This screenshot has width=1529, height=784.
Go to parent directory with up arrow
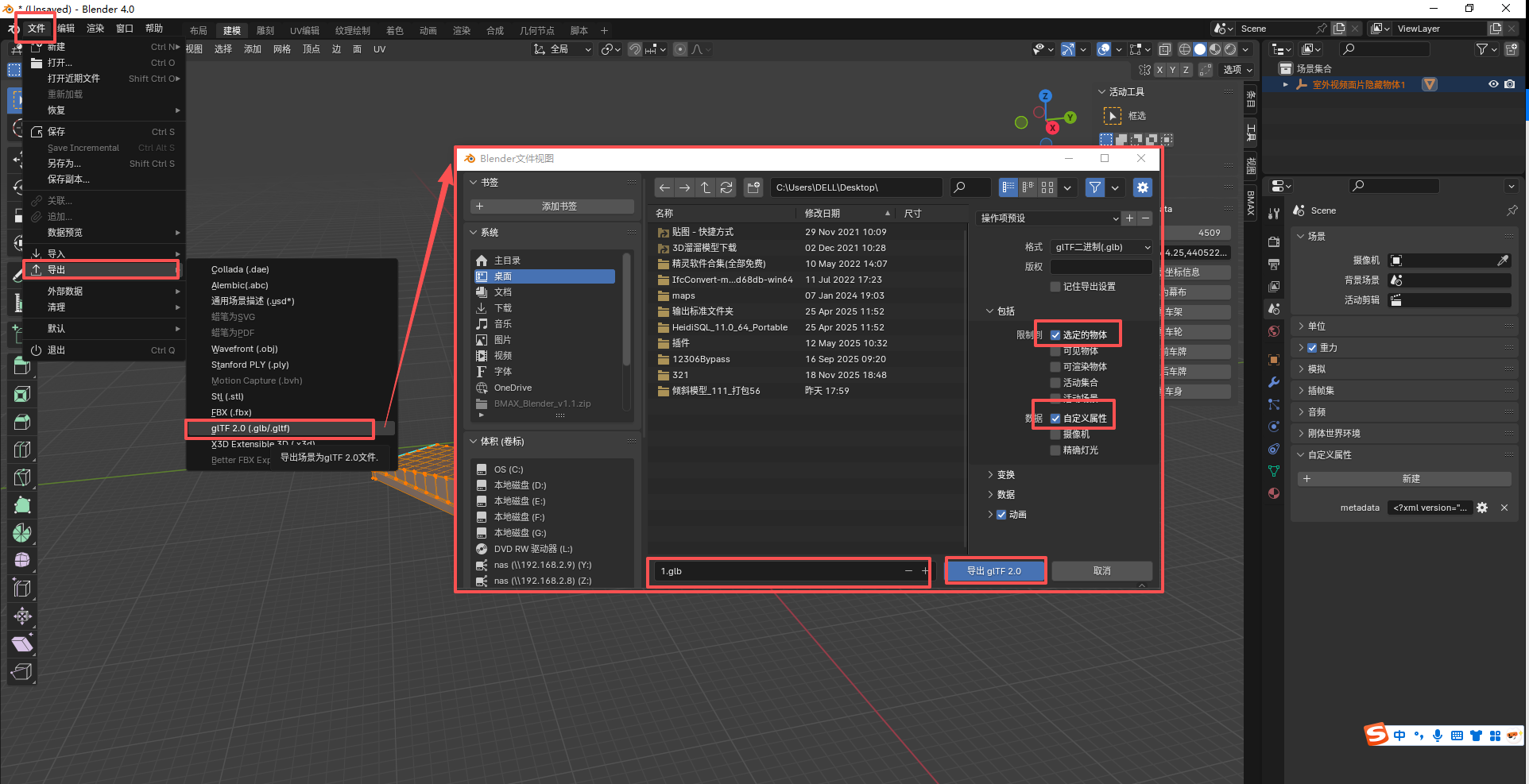pyautogui.click(x=705, y=187)
